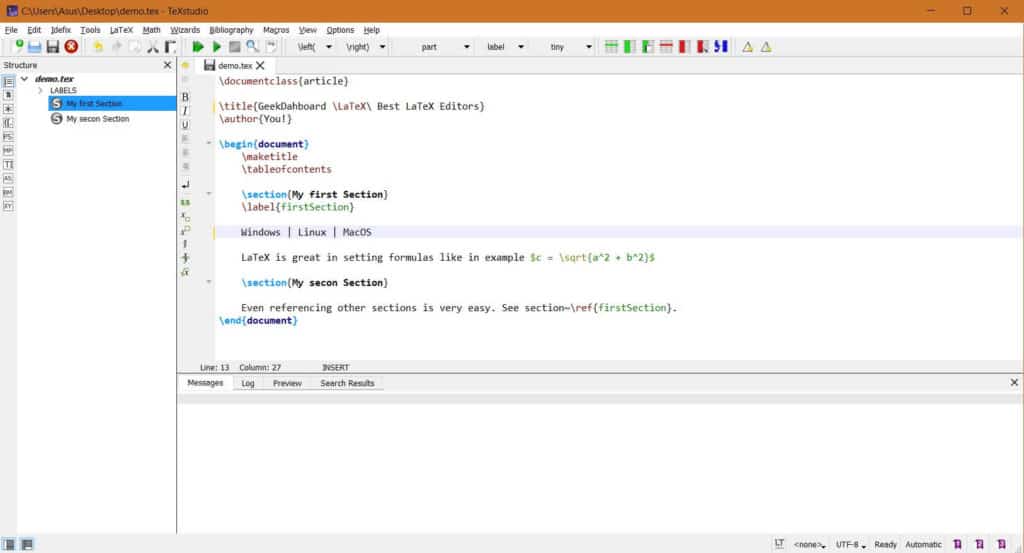Screen dimensions: 1024x553
Task: Close the demo.tex editor tab
Action: pyautogui.click(x=260, y=65)
